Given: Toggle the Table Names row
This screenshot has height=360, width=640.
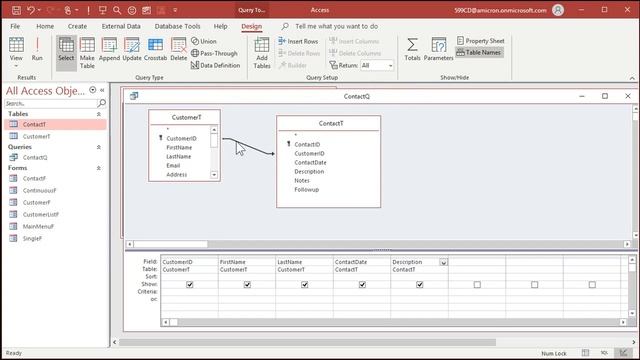Looking at the screenshot, I should pyautogui.click(x=479, y=52).
